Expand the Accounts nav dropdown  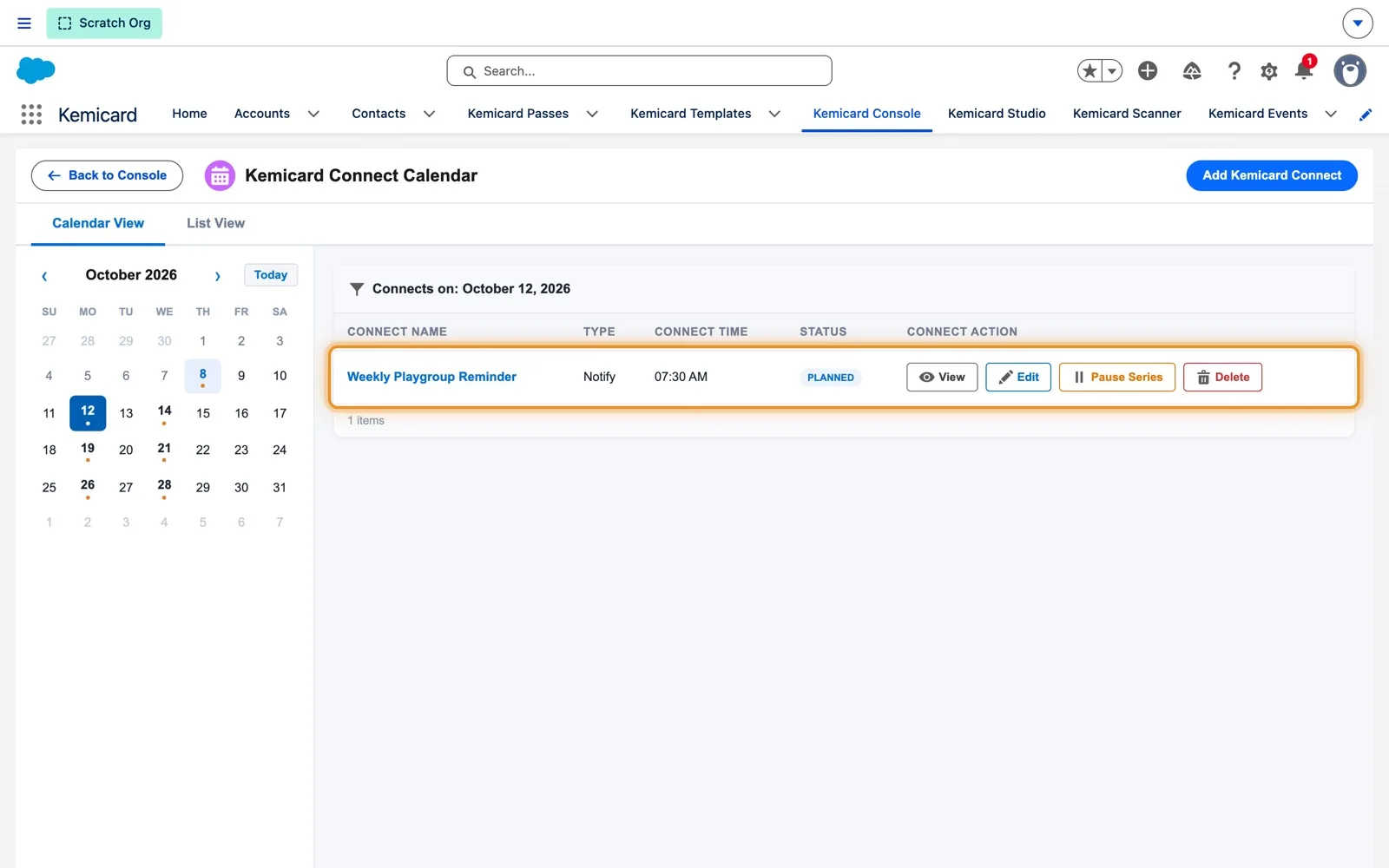[x=314, y=115]
